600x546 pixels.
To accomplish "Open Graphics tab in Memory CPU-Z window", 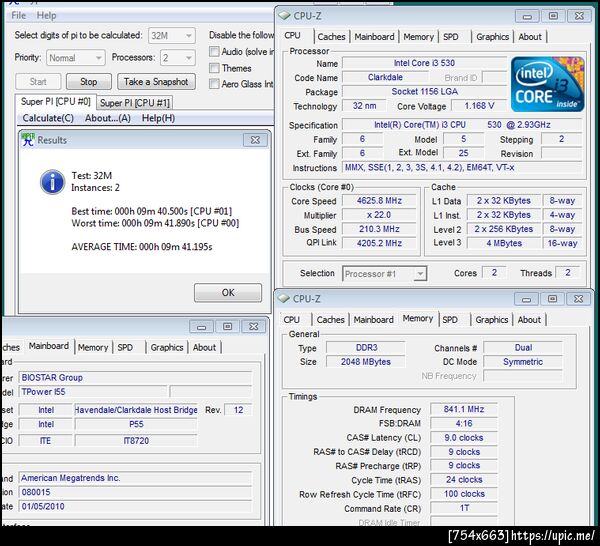I will pyautogui.click(x=492, y=319).
